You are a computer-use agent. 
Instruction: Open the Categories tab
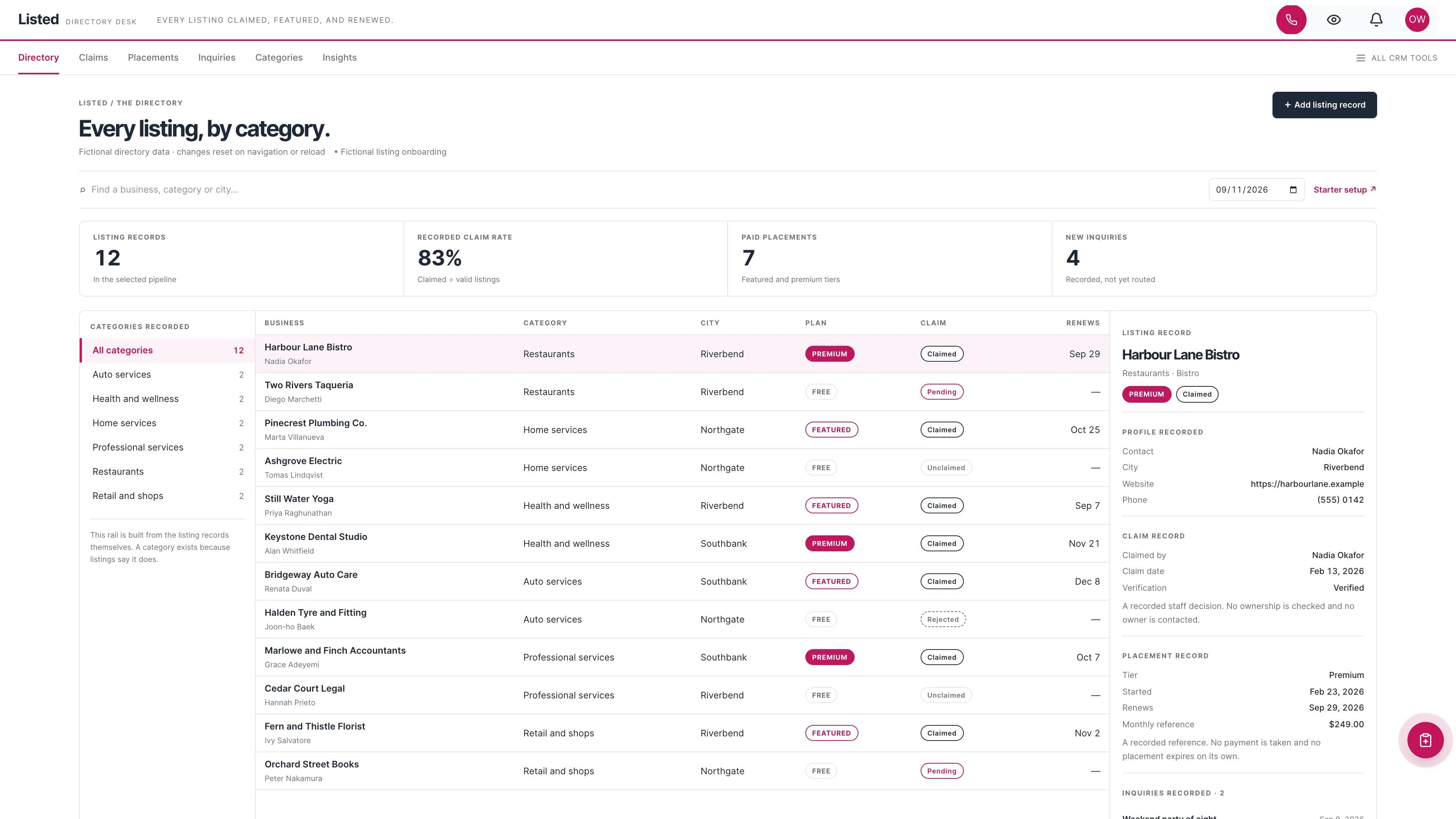tap(279, 58)
